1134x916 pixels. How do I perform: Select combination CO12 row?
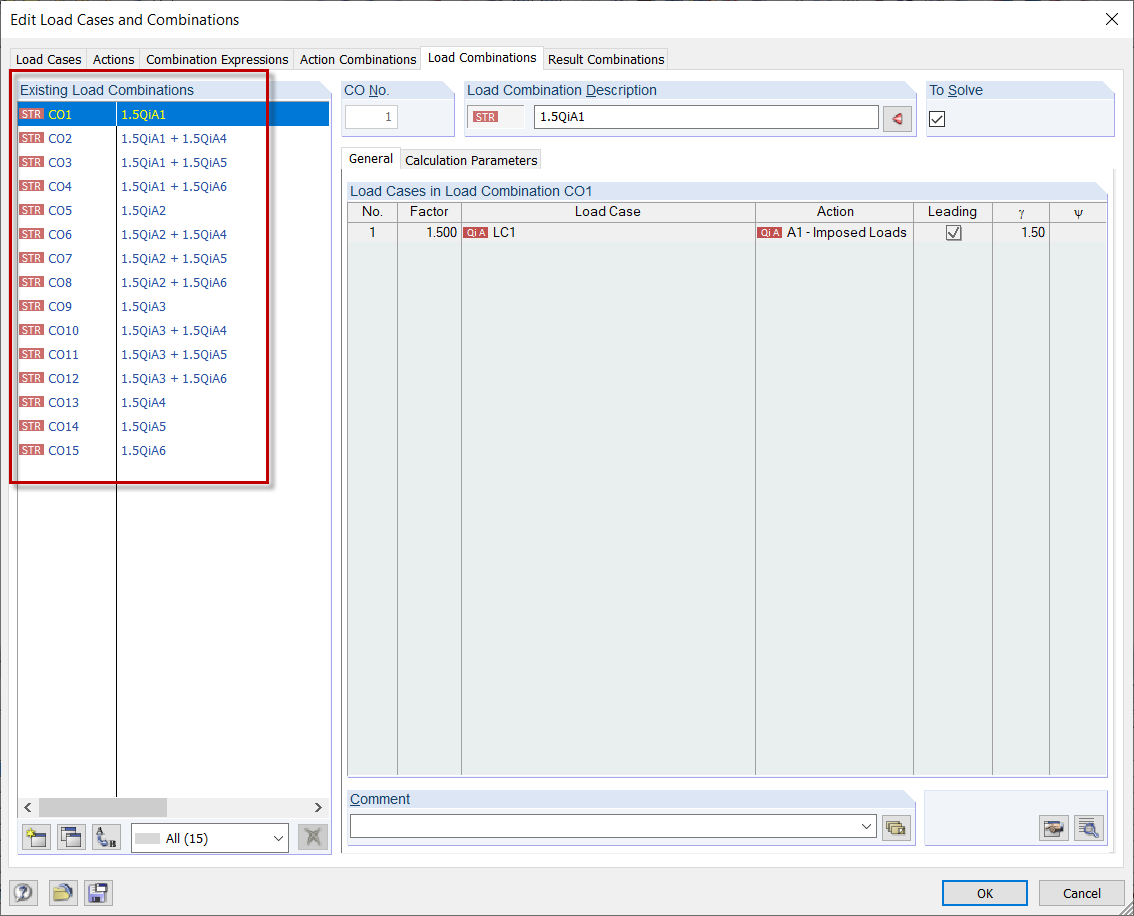tap(174, 378)
